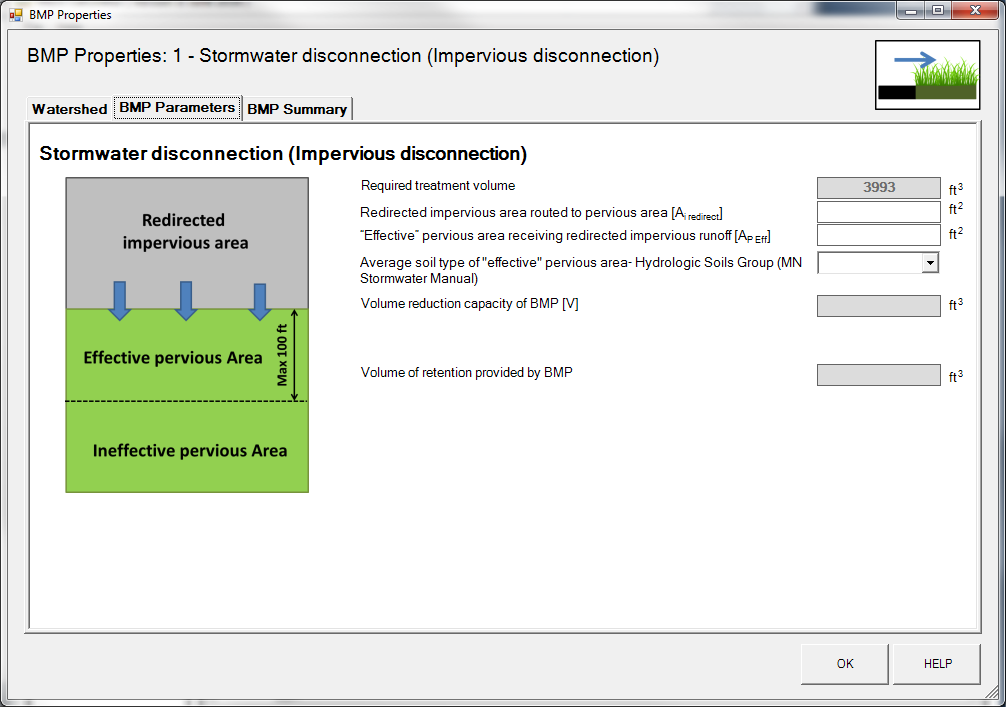Viewport: 1006px width, 707px height.
Task: Minimize the BMP Properties window
Action: [911, 11]
